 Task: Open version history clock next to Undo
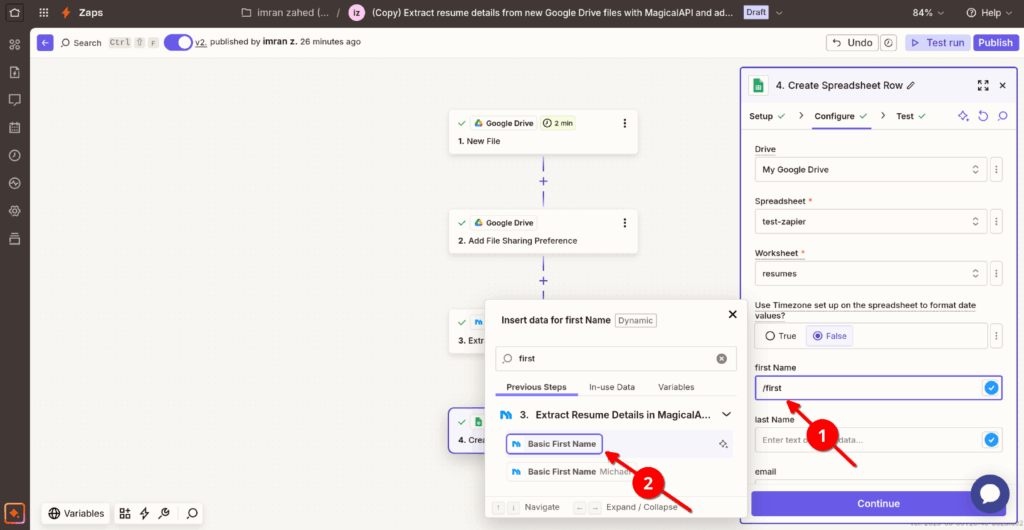889,42
